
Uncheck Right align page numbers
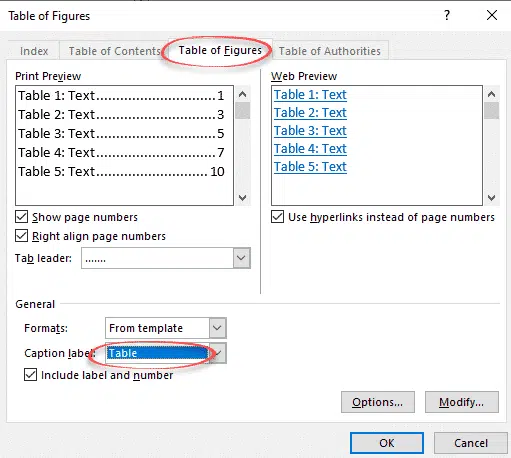tap(22, 236)
